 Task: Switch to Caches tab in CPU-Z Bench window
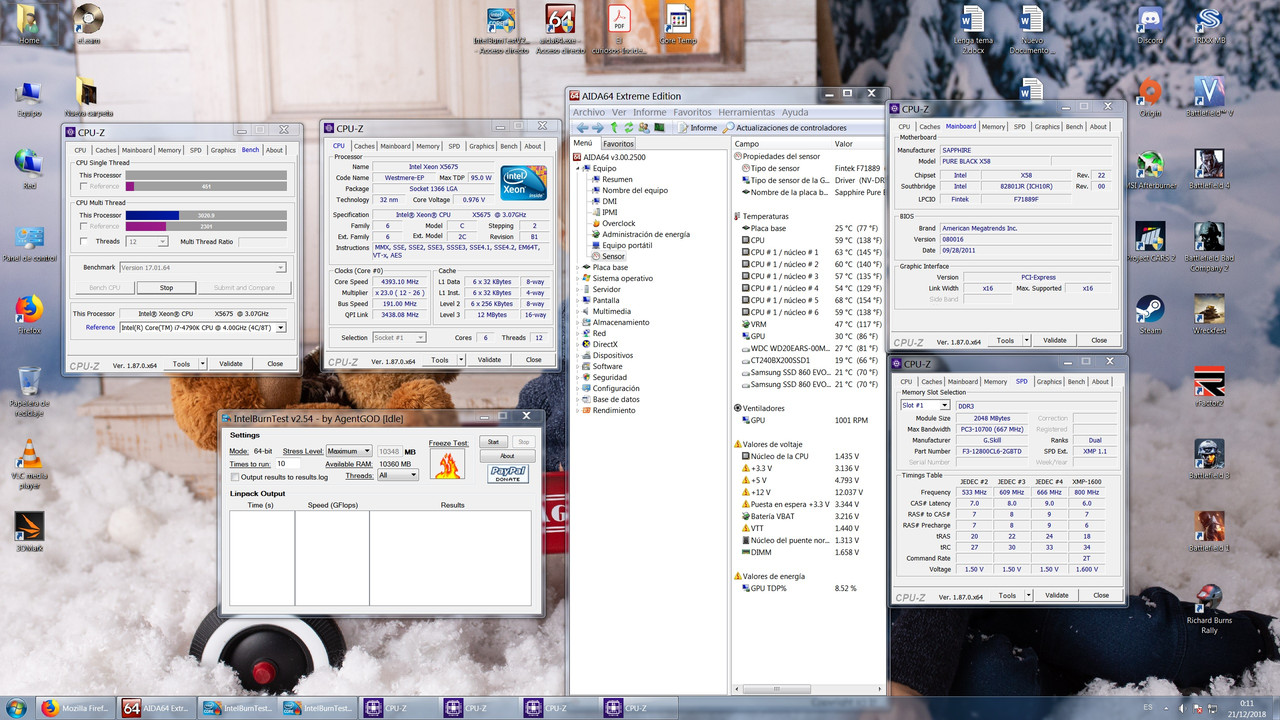(x=106, y=150)
